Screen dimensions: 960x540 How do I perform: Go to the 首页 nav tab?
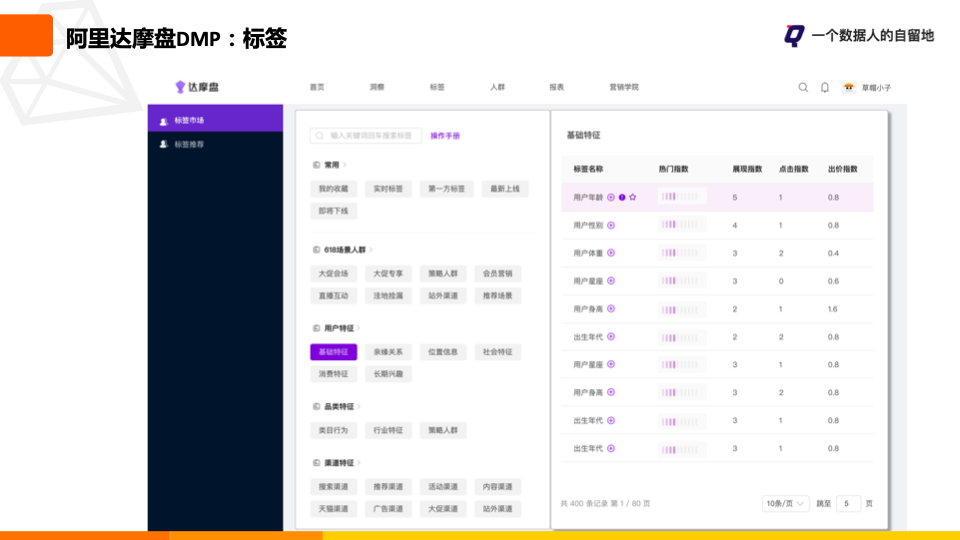317,87
